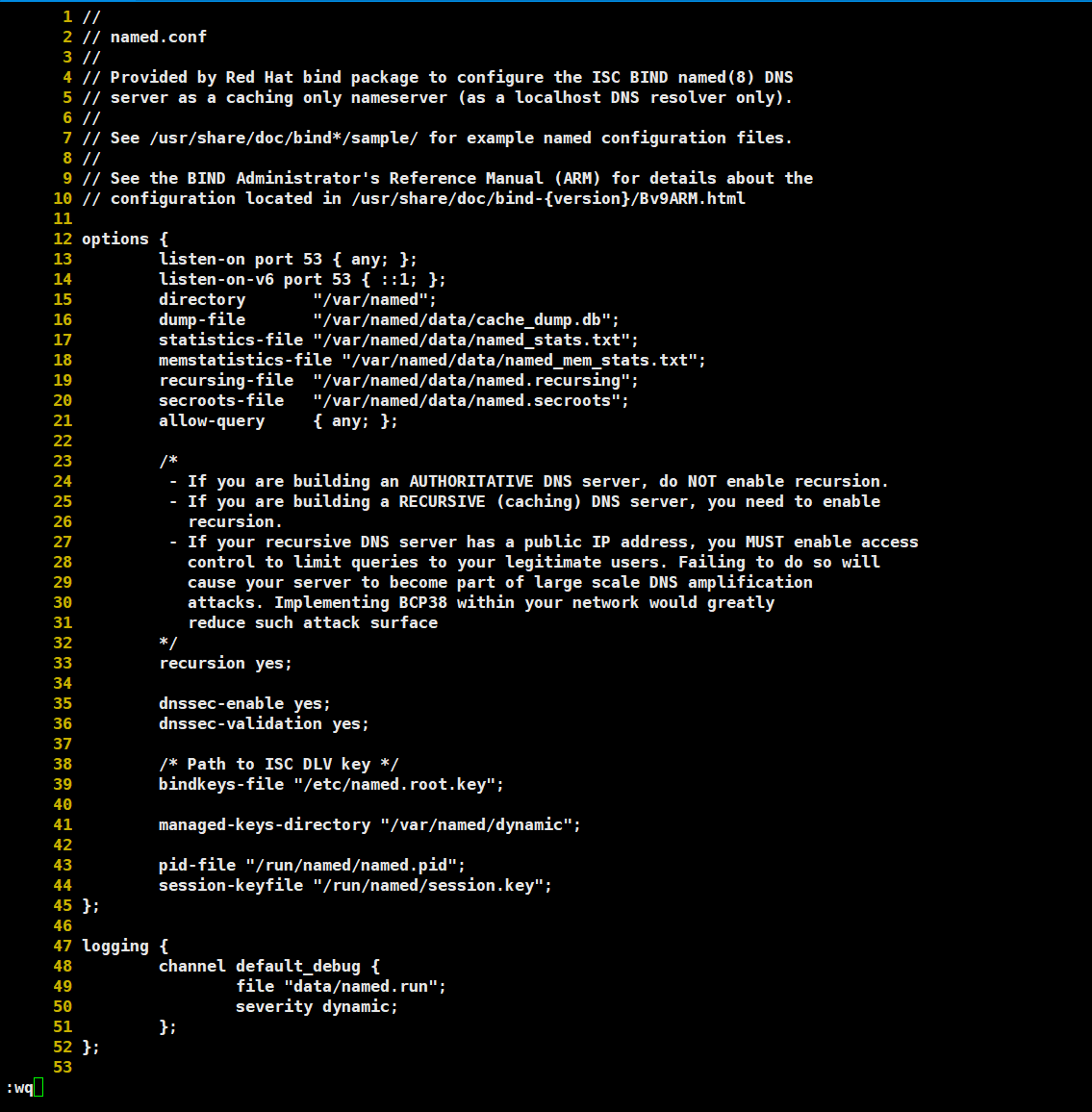Click 'MUST enable access' on line 27
This screenshot has height=1112, width=1092.
(x=832, y=542)
